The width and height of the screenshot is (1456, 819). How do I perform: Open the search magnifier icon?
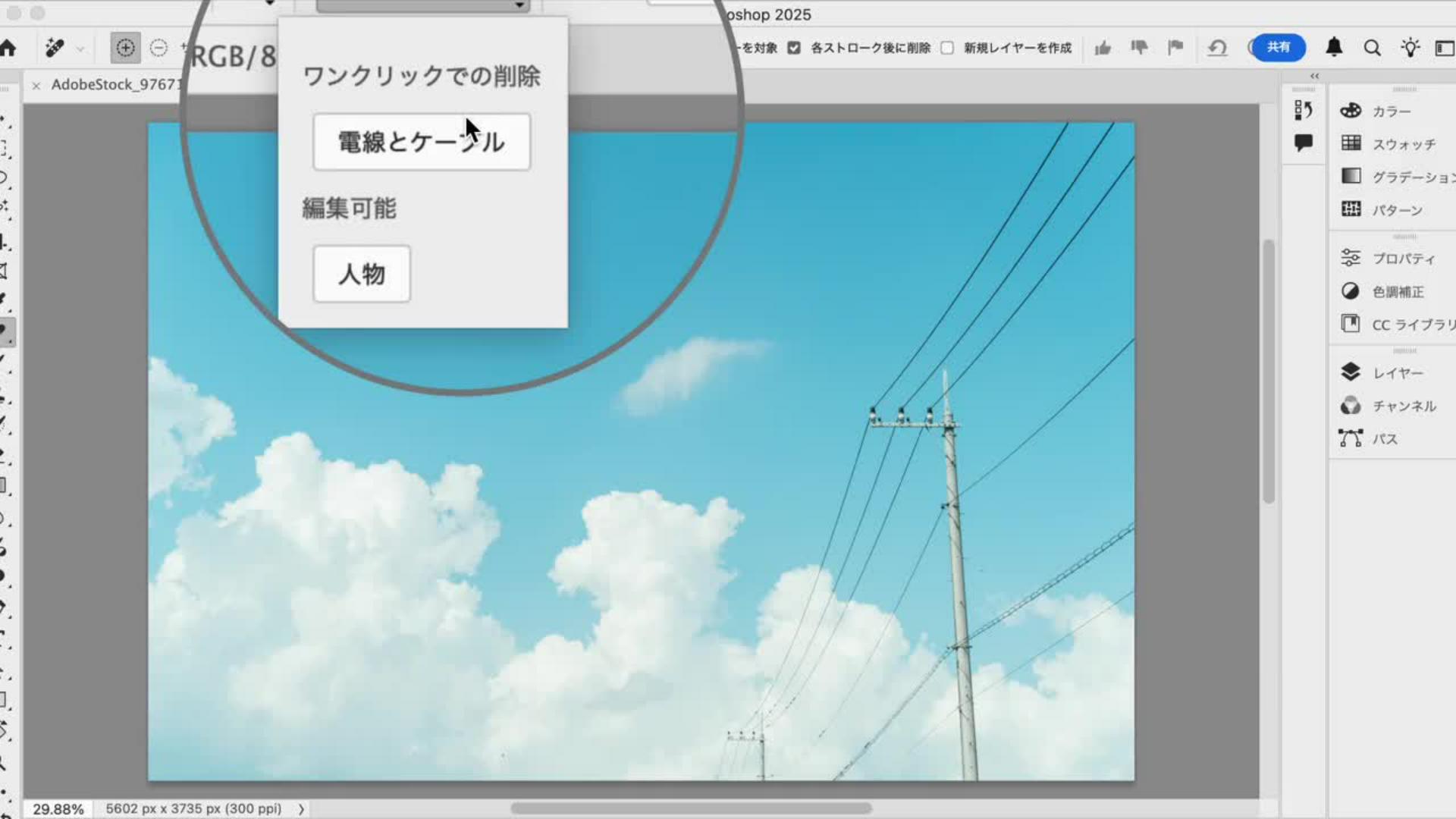click(x=1372, y=49)
